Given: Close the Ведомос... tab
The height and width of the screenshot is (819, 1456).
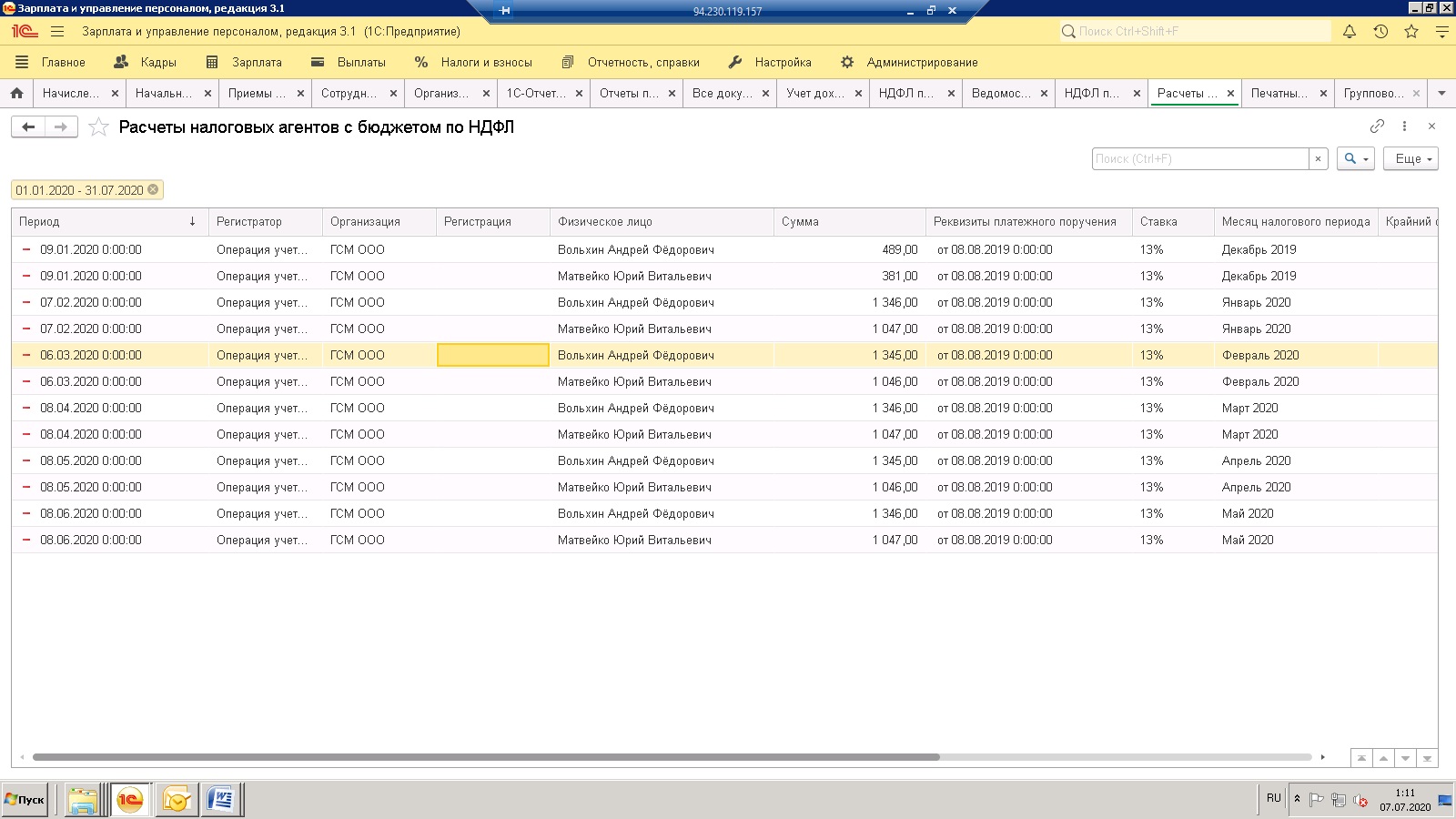Looking at the screenshot, I should (1044, 93).
